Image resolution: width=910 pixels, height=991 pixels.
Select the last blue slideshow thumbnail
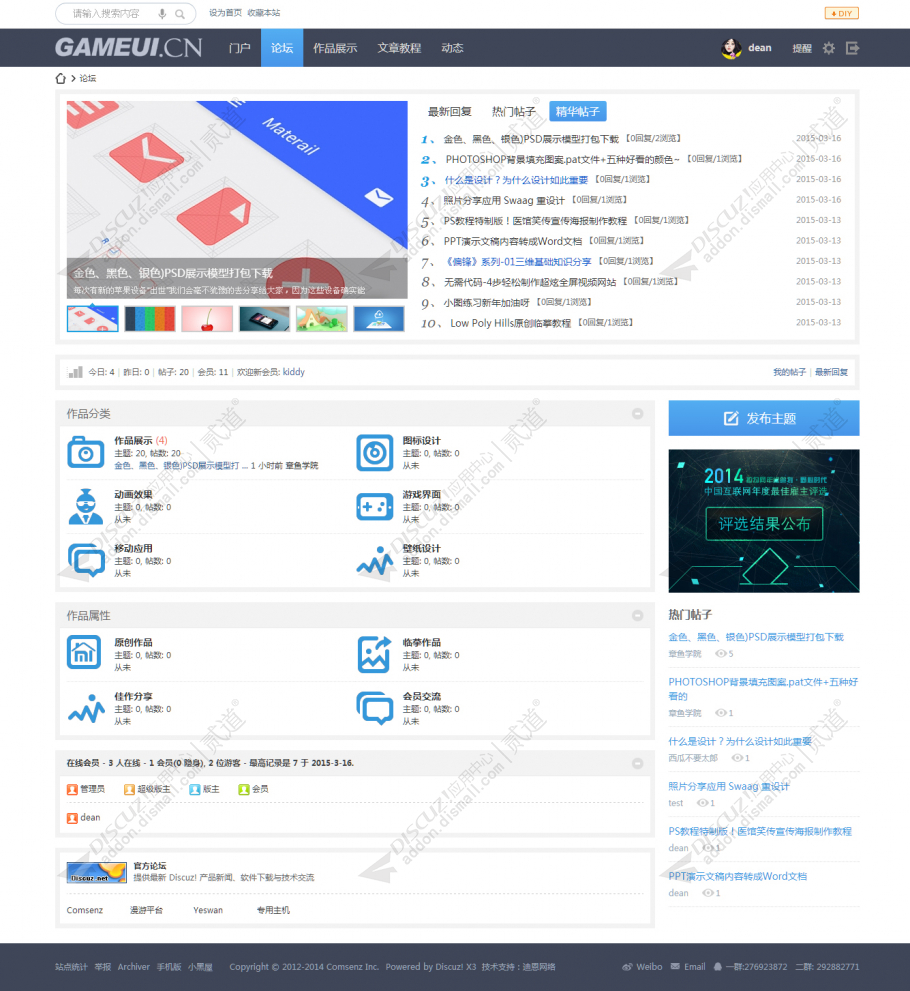pyautogui.click(x=379, y=319)
